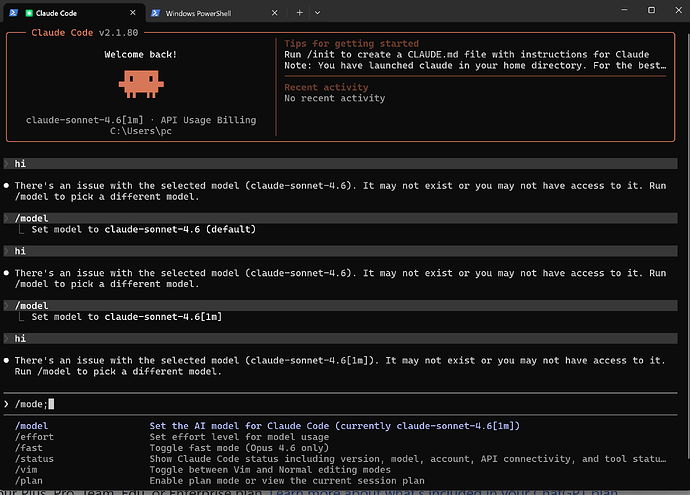Click 'Toggle fast mode (Opus 4.6 only)' description
The image size is (690, 495).
[239, 448]
